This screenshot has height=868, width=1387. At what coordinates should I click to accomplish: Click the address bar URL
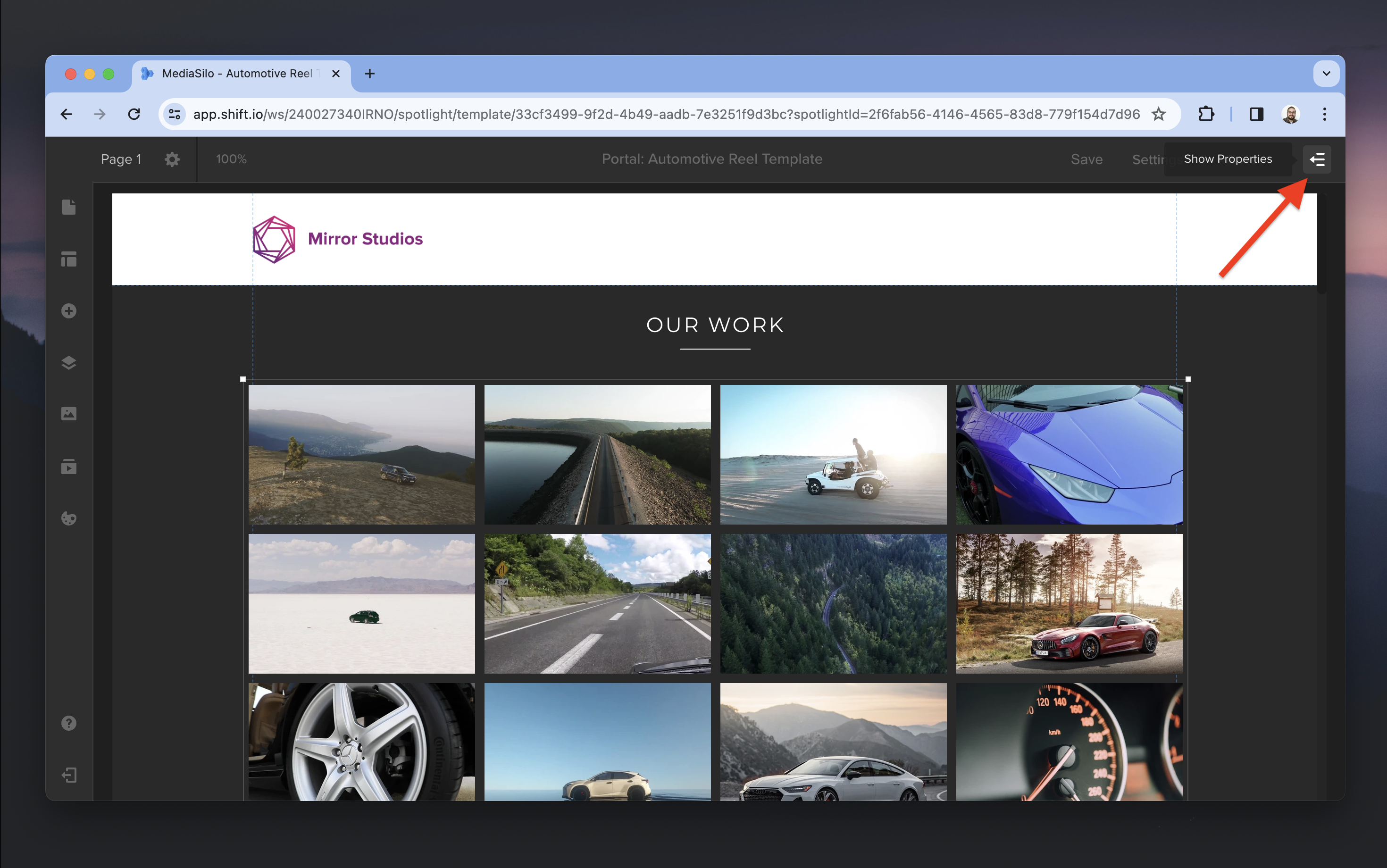pyautogui.click(x=666, y=114)
